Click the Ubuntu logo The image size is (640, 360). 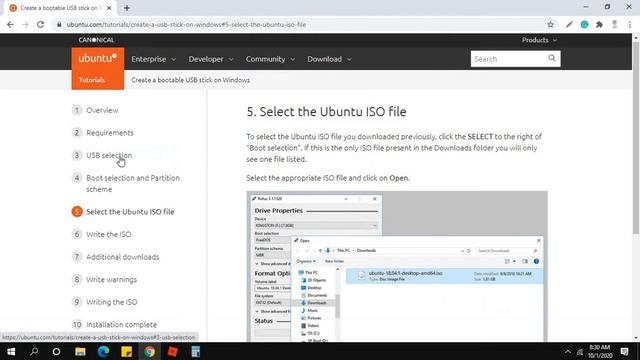[98, 58]
